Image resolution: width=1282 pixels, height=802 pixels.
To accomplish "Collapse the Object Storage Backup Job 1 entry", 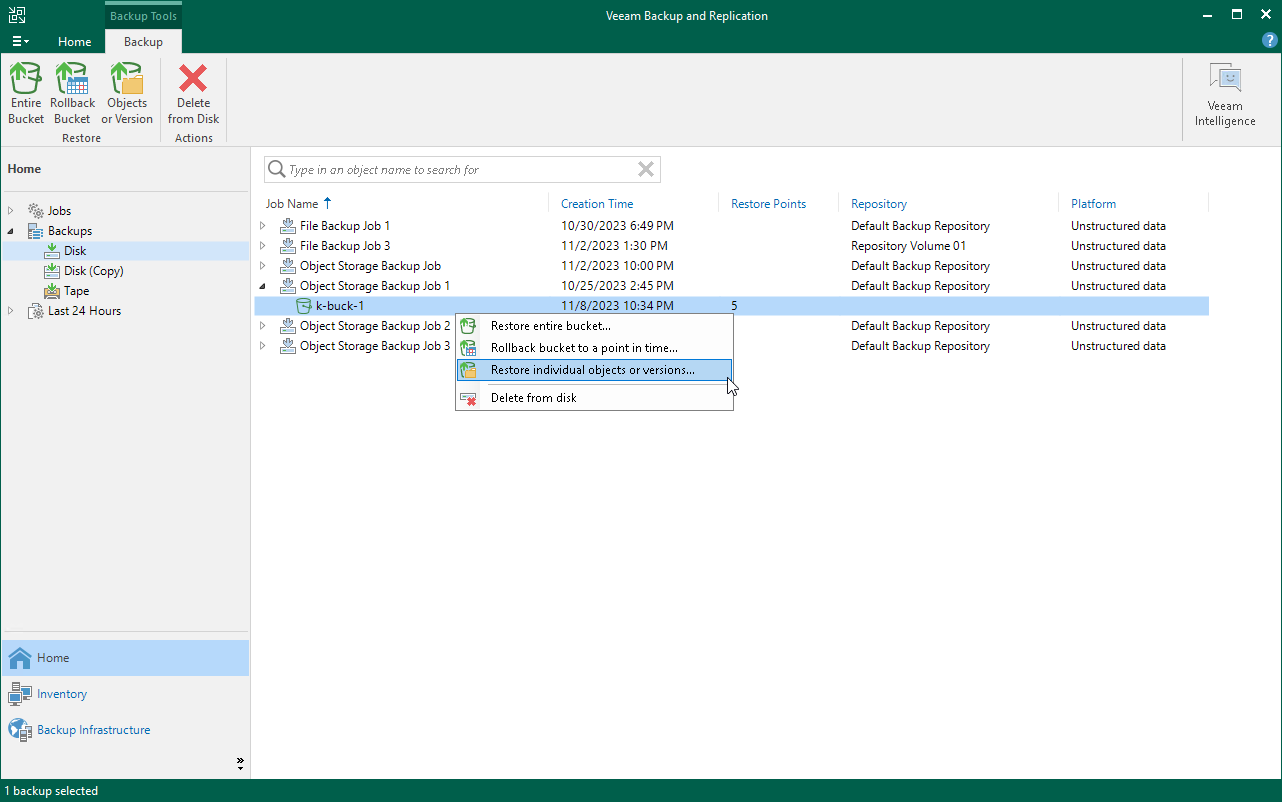I will pos(262,285).
